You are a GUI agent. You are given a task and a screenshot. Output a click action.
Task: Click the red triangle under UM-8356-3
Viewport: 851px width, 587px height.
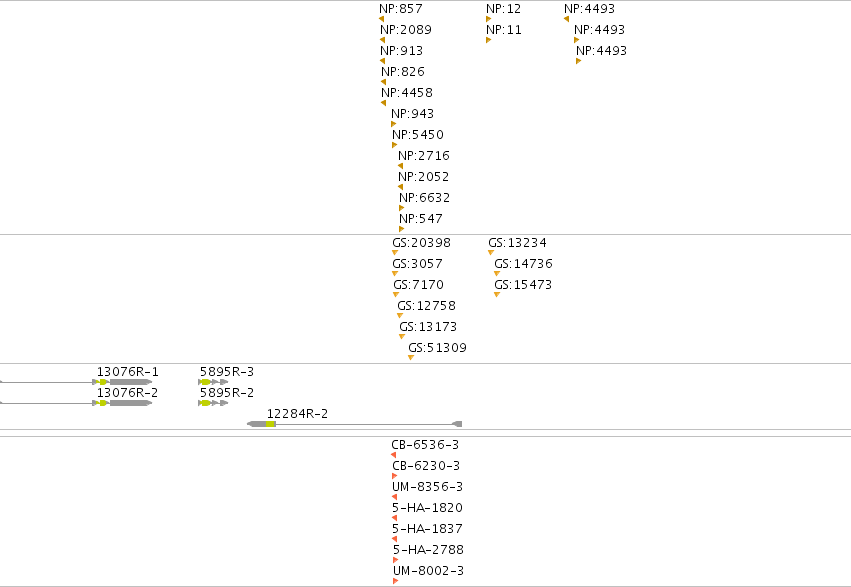point(394,497)
